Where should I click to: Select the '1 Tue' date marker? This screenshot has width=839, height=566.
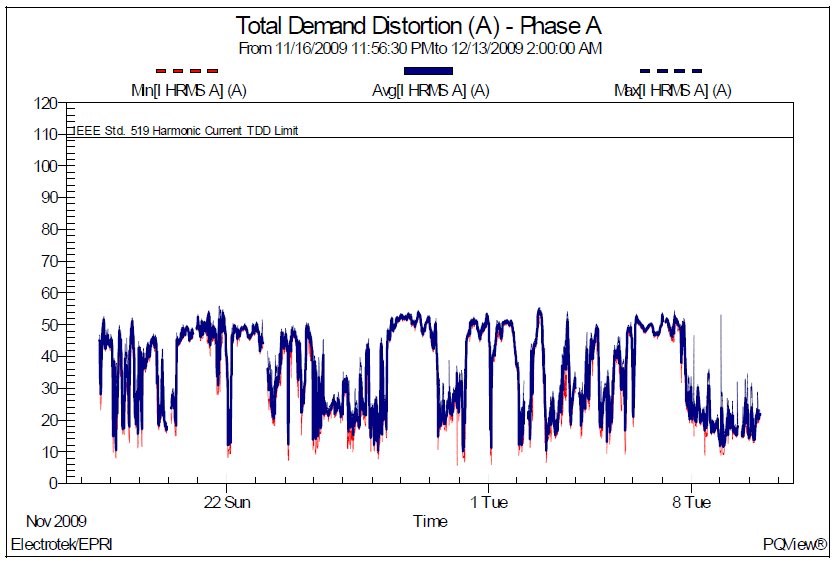click(488, 502)
